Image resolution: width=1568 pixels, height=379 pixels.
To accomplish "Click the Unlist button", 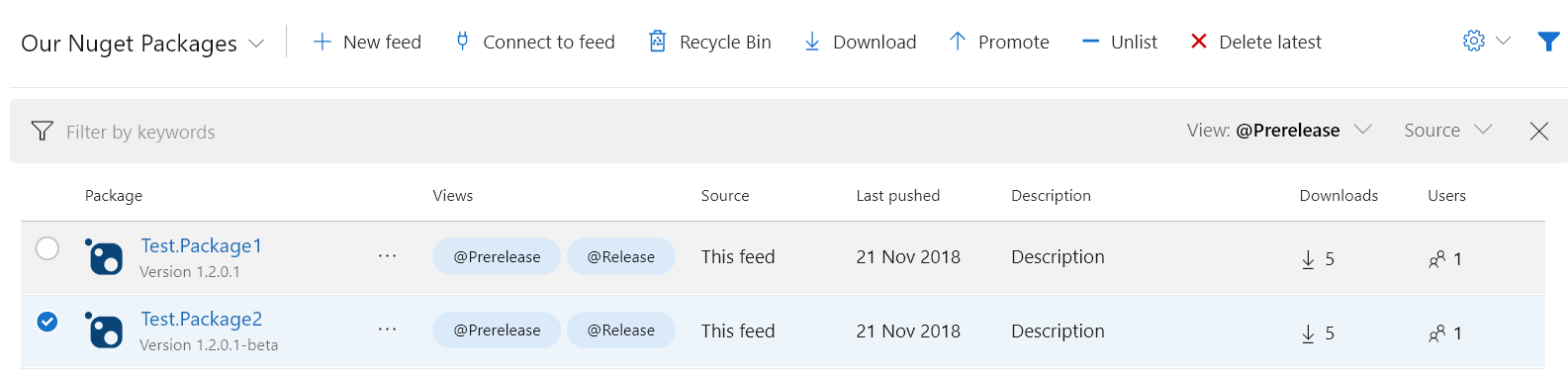I will coord(1119,42).
